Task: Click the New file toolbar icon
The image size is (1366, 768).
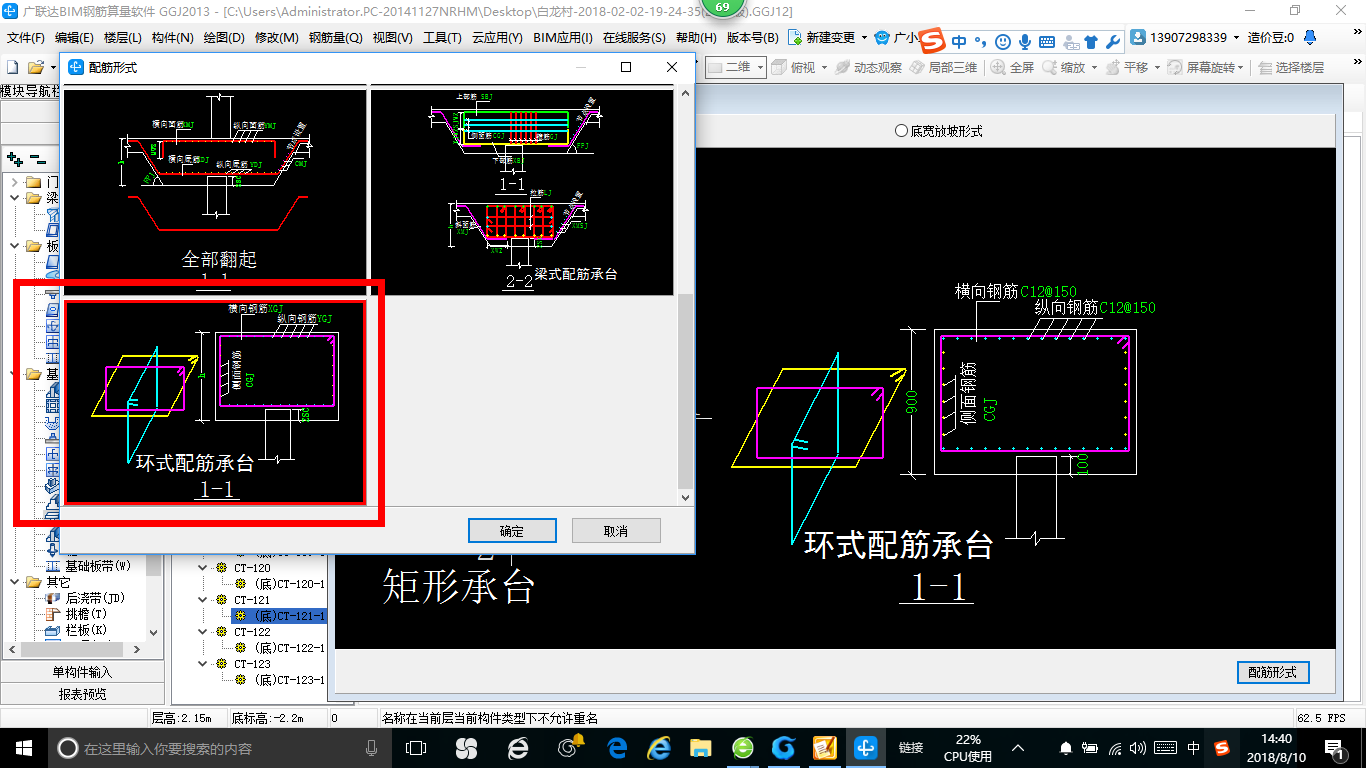Action: click(x=13, y=67)
